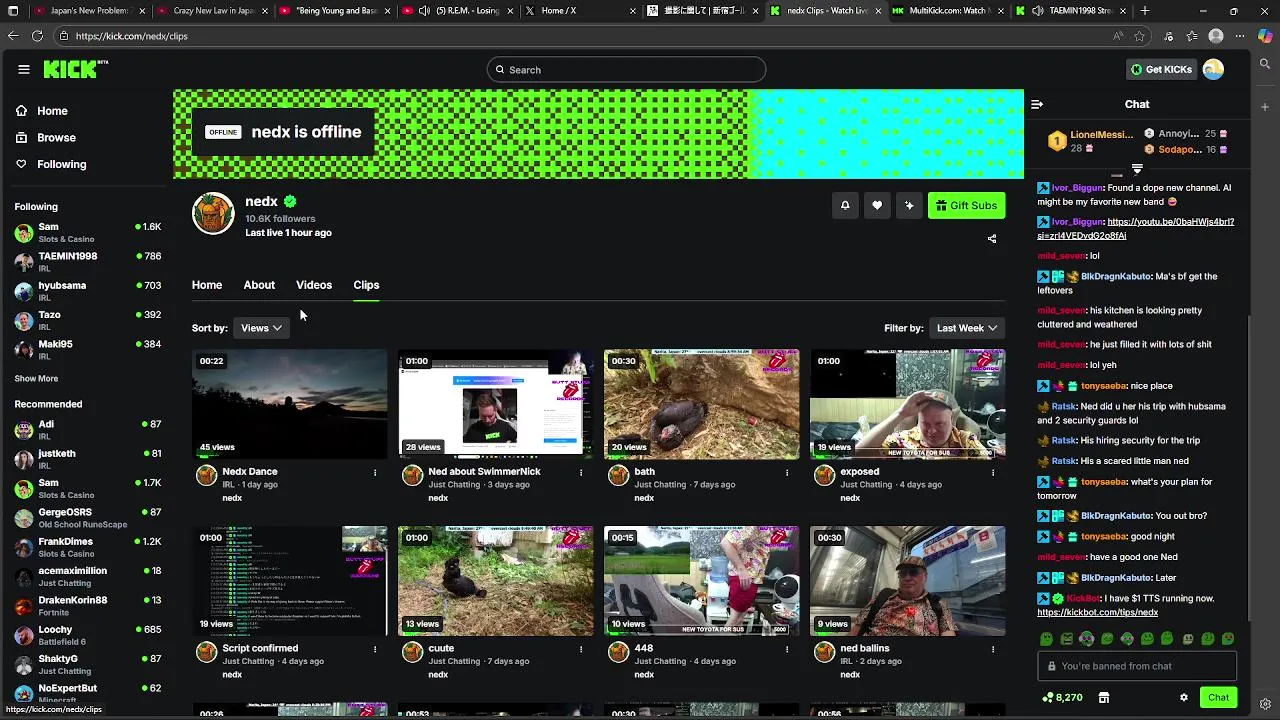Click the heart follow icon for nedx

point(877,205)
